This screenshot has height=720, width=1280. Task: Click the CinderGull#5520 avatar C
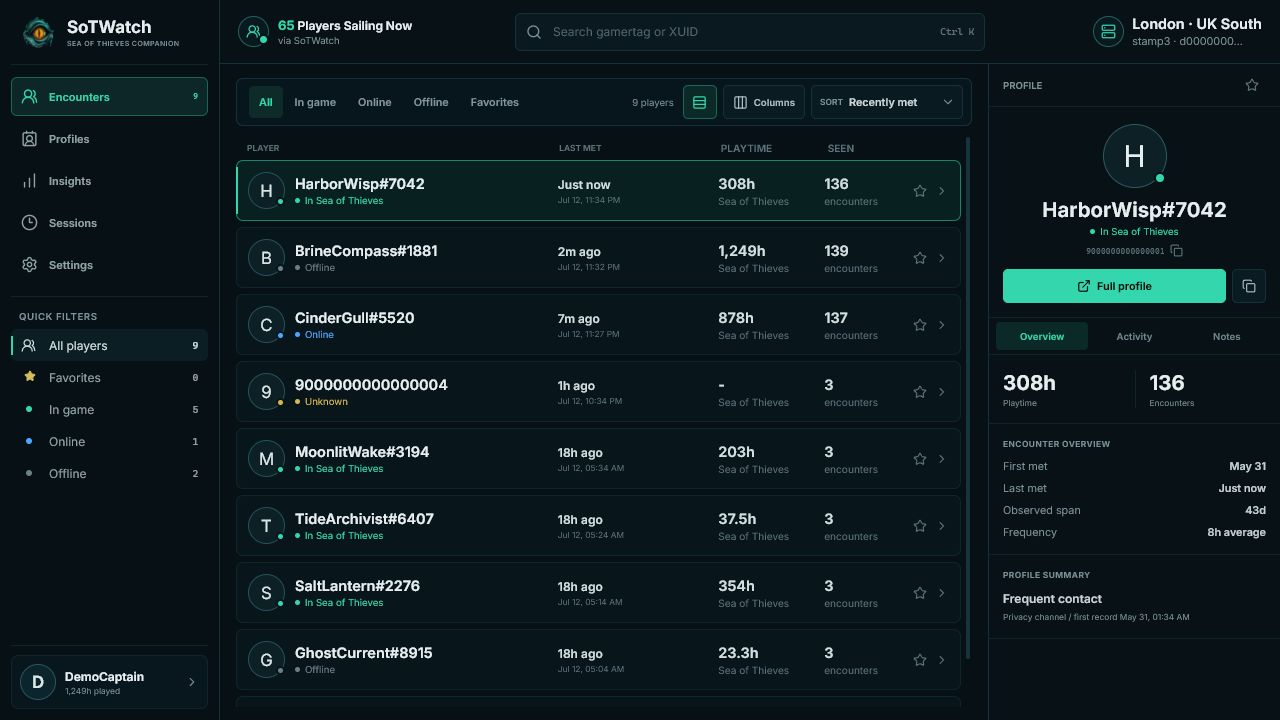[x=266, y=325]
